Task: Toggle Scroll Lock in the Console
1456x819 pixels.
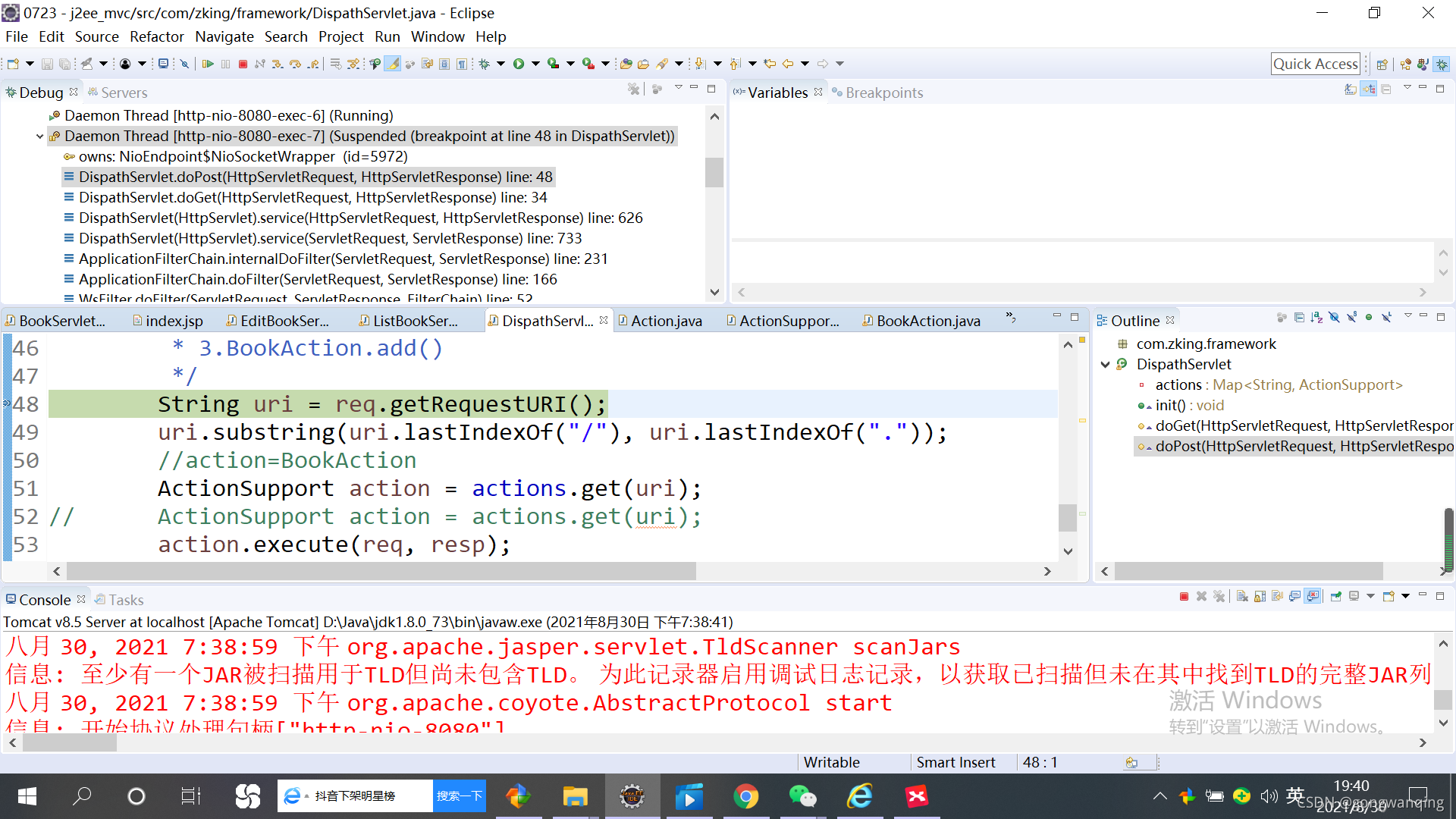Action: (x=1260, y=596)
